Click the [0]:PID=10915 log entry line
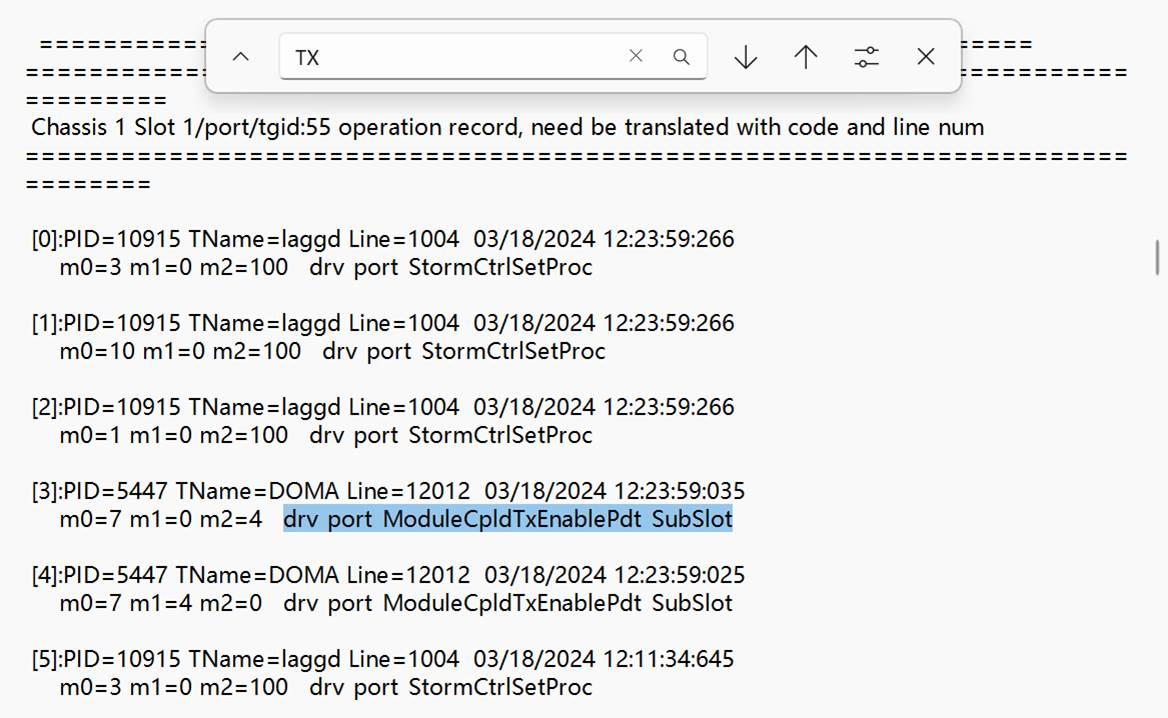1168x718 pixels. coord(383,239)
